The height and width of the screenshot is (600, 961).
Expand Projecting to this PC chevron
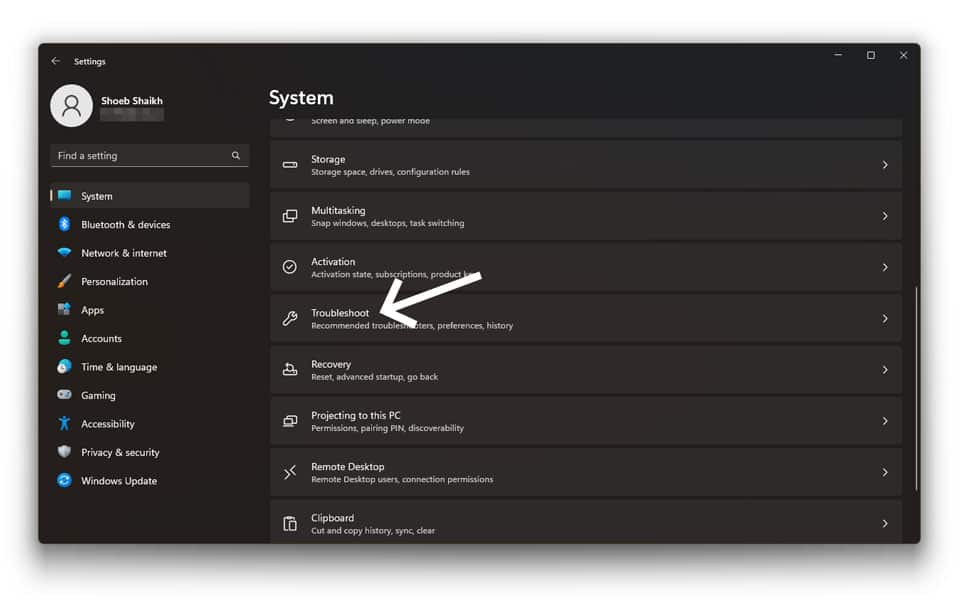(x=885, y=421)
